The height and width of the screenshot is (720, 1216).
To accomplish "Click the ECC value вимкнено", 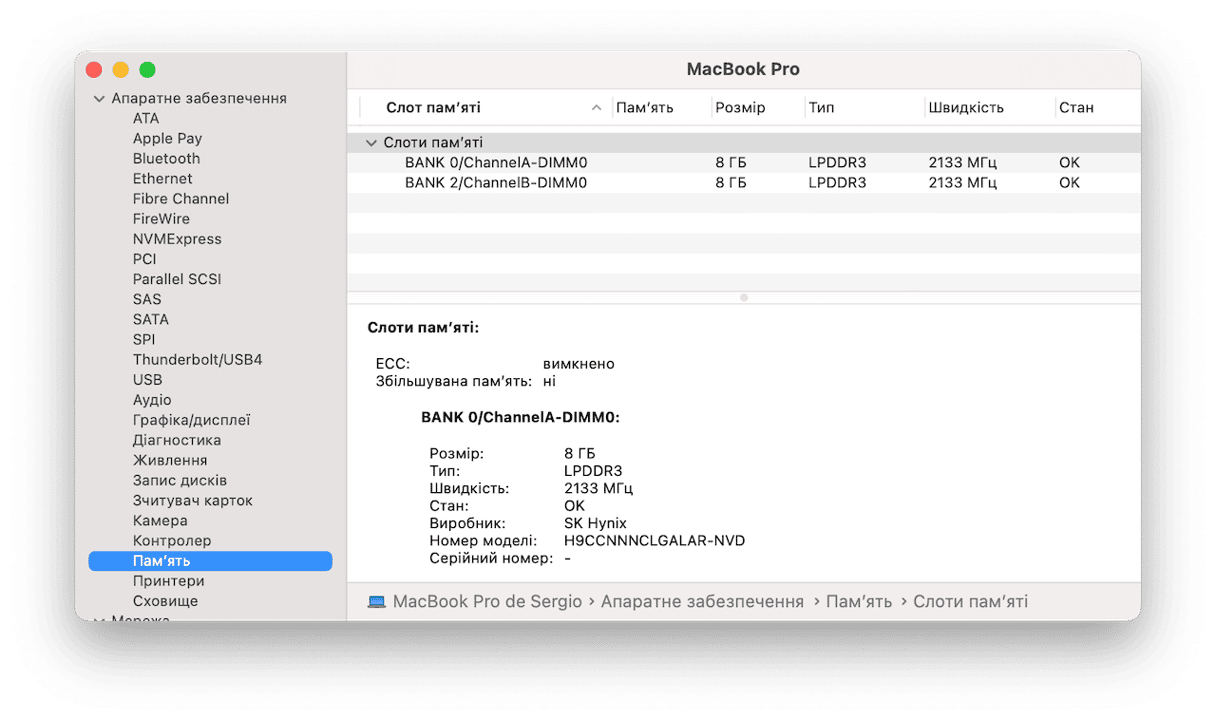I will click(579, 364).
